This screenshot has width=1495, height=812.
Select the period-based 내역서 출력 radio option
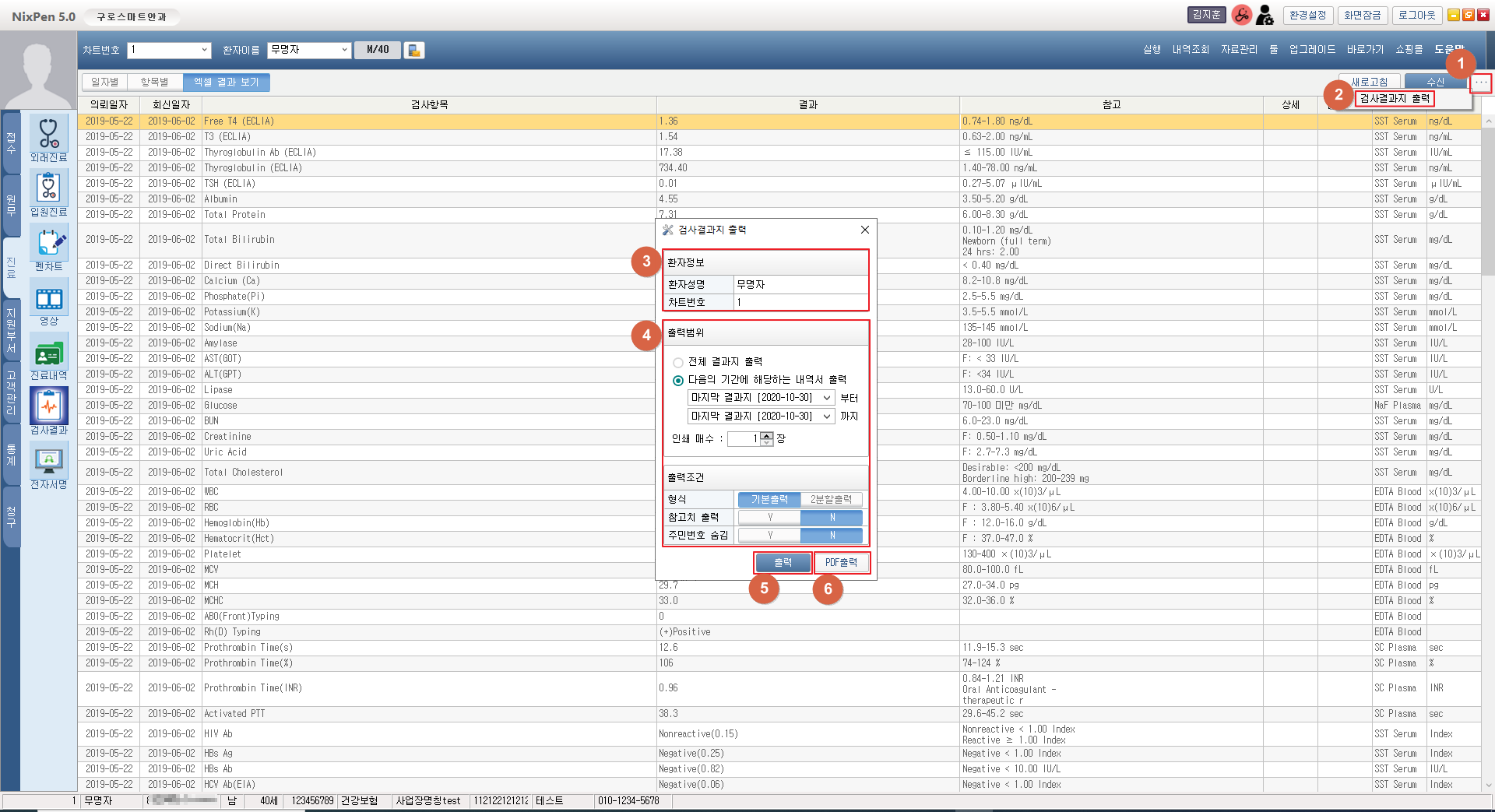pyautogui.click(x=678, y=381)
